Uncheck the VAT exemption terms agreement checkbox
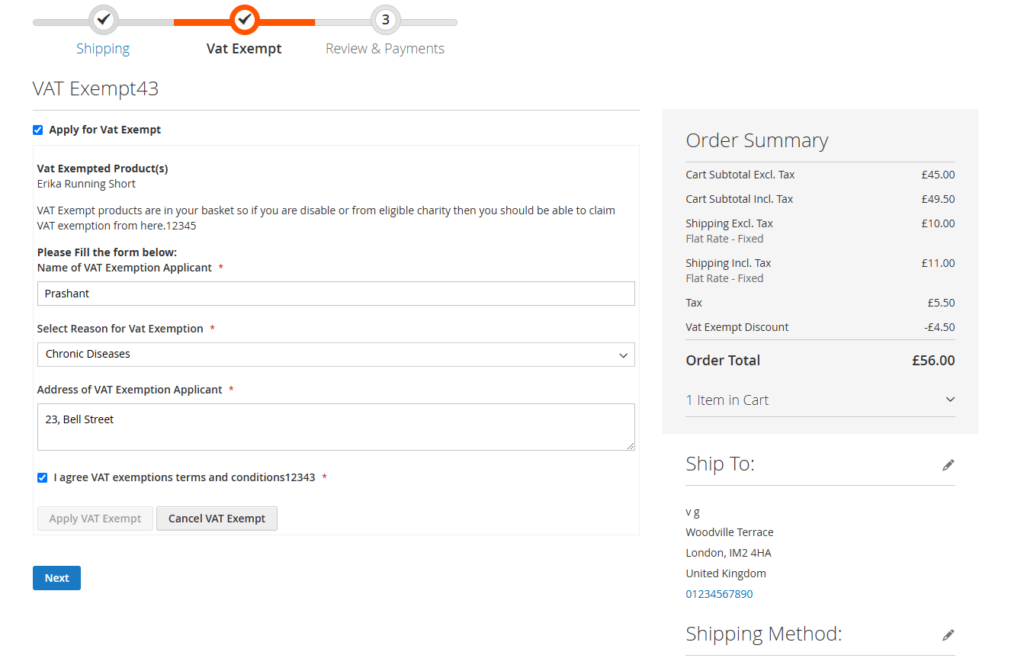The width and height of the screenshot is (1024, 668). 42,478
